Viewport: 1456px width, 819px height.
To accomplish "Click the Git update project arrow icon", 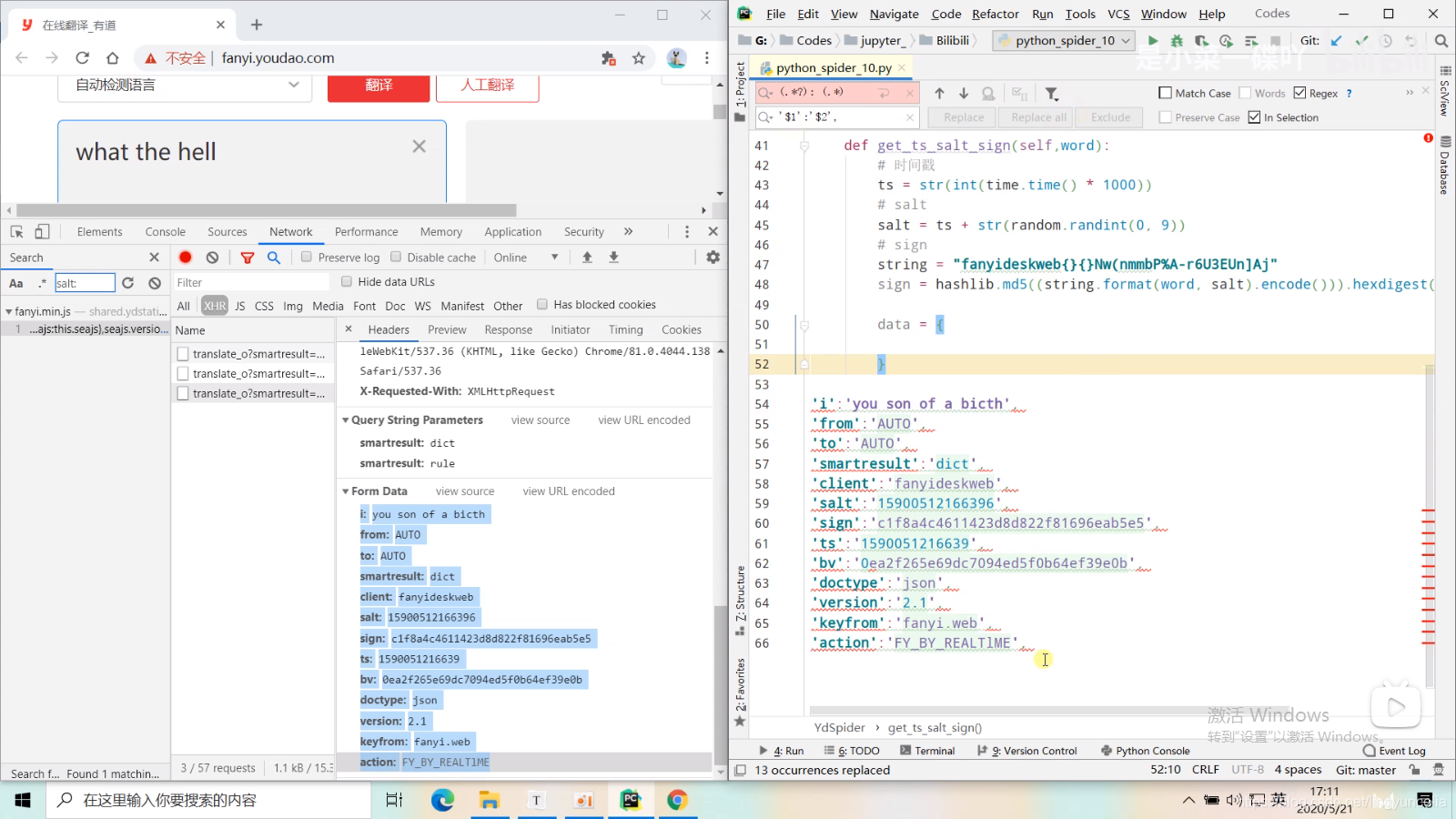I will pos(1336,41).
